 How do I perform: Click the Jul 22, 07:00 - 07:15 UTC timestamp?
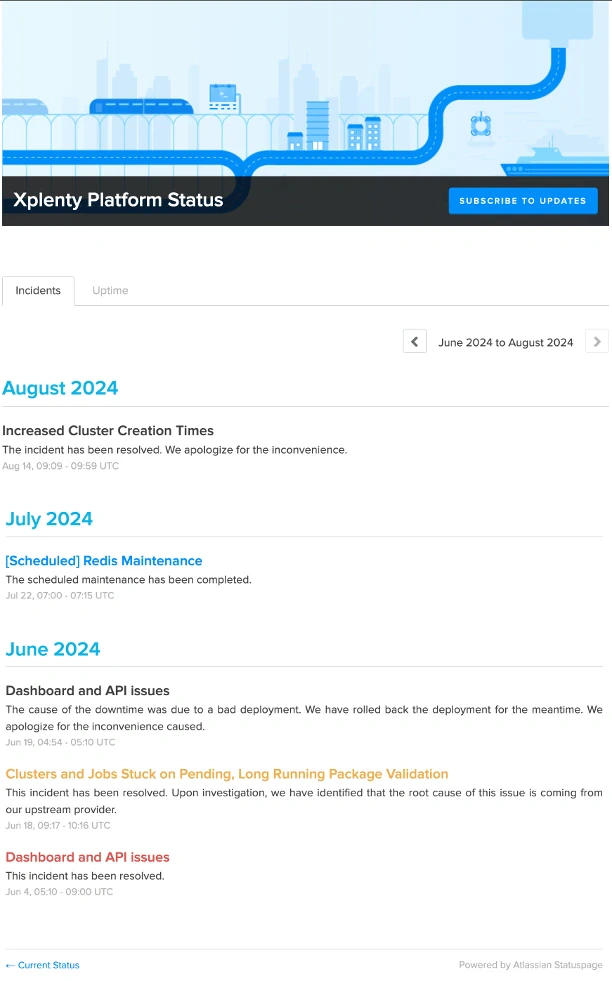pos(59,596)
